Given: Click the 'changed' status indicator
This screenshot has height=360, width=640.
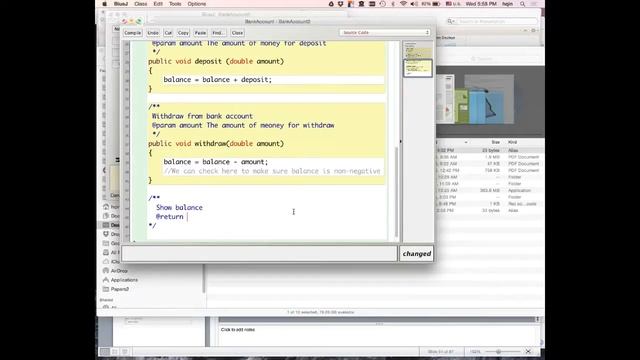Looking at the screenshot, I should coord(416,253).
